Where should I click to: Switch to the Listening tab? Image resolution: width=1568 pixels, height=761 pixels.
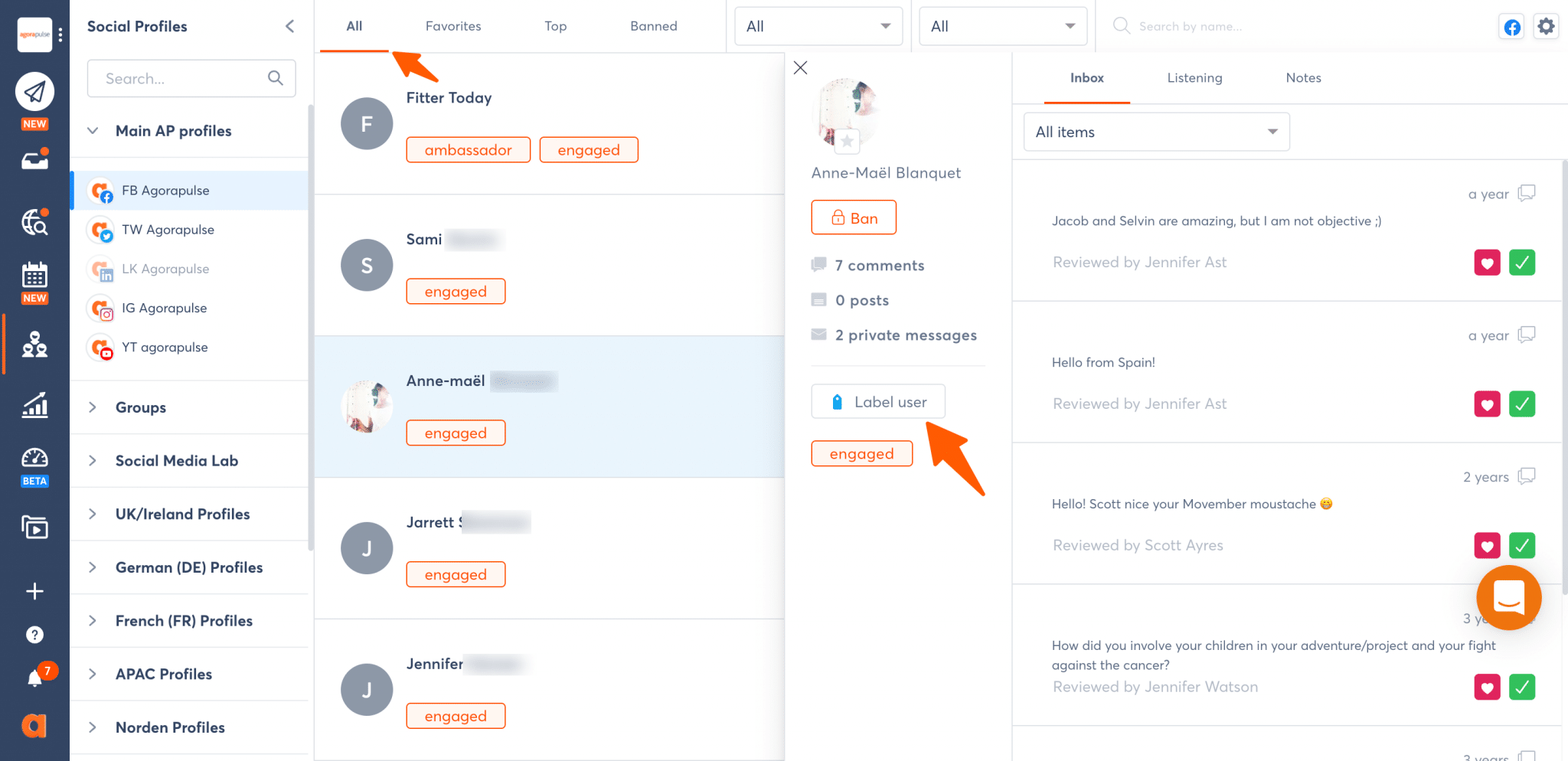(1194, 78)
